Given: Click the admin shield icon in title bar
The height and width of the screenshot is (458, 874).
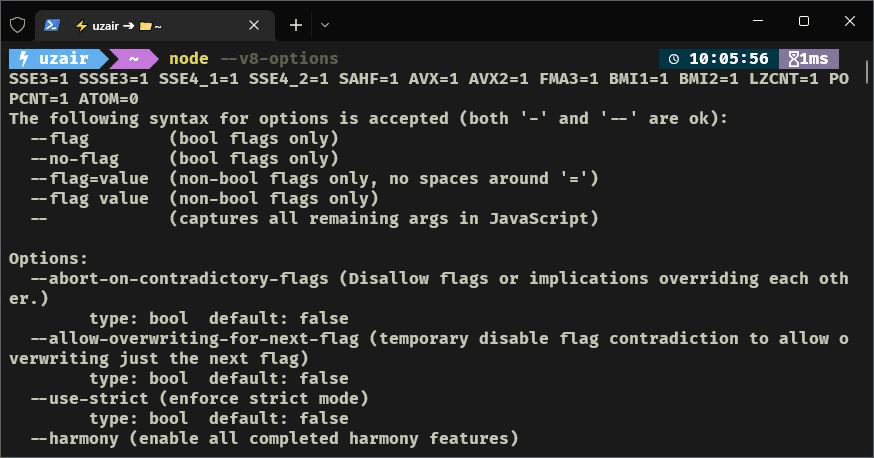Looking at the screenshot, I should click(x=17, y=25).
